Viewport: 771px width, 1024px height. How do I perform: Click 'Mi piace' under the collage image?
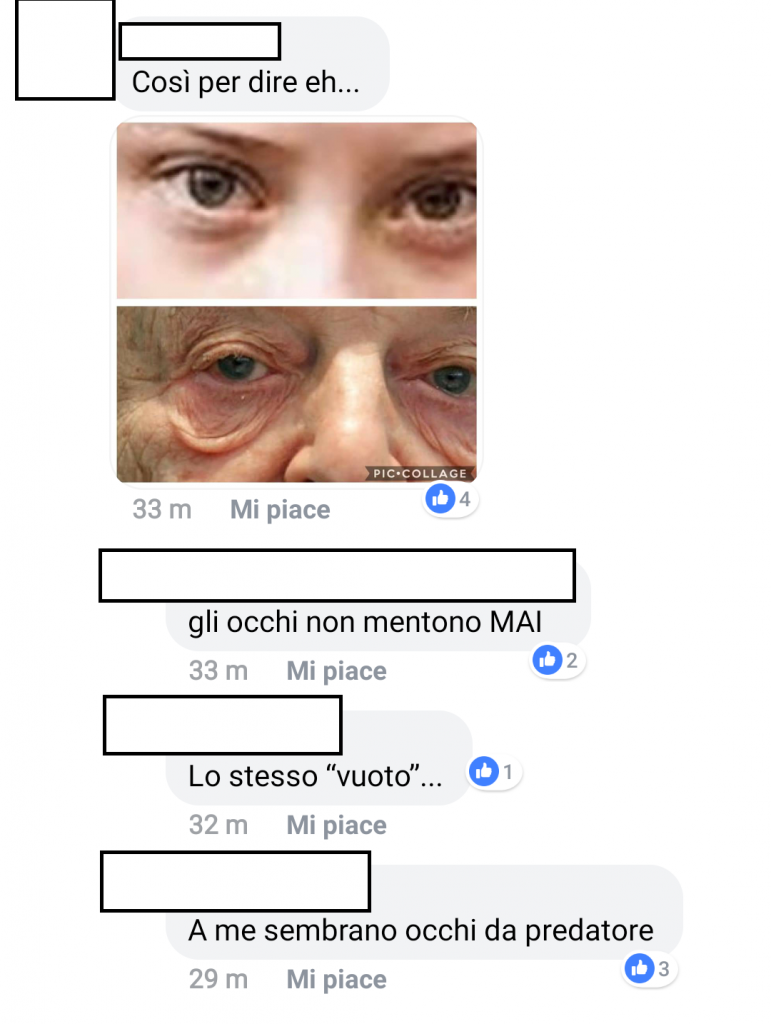click(280, 509)
